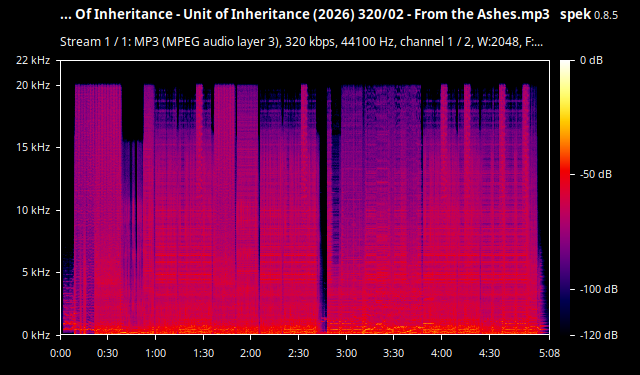Click the 3:00 time axis label

click(346, 353)
